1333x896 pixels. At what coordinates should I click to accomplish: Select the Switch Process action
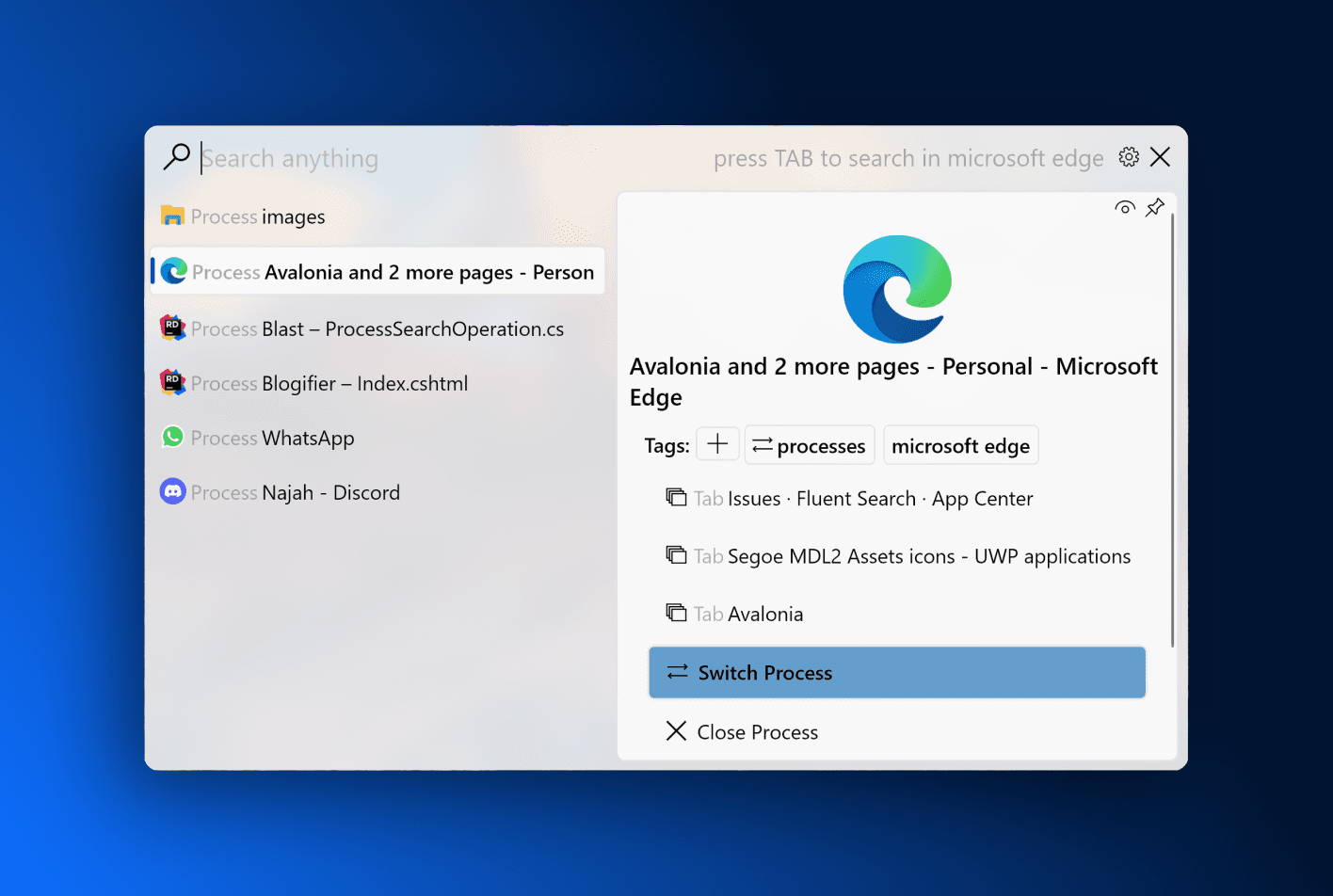point(896,672)
